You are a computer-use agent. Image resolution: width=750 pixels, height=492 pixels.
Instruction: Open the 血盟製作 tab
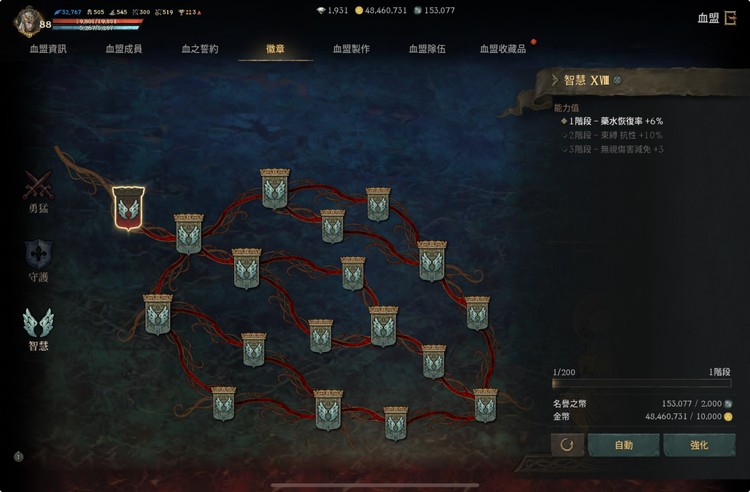351,49
